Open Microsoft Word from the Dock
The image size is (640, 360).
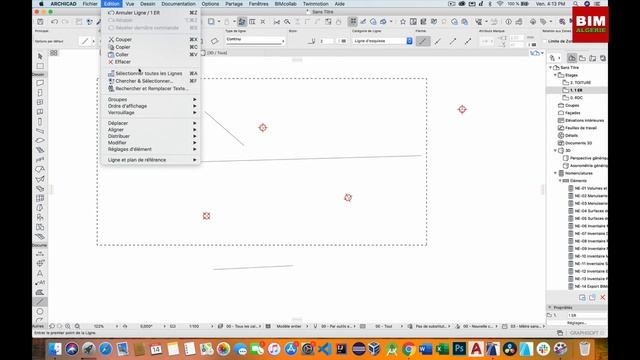pos(425,349)
